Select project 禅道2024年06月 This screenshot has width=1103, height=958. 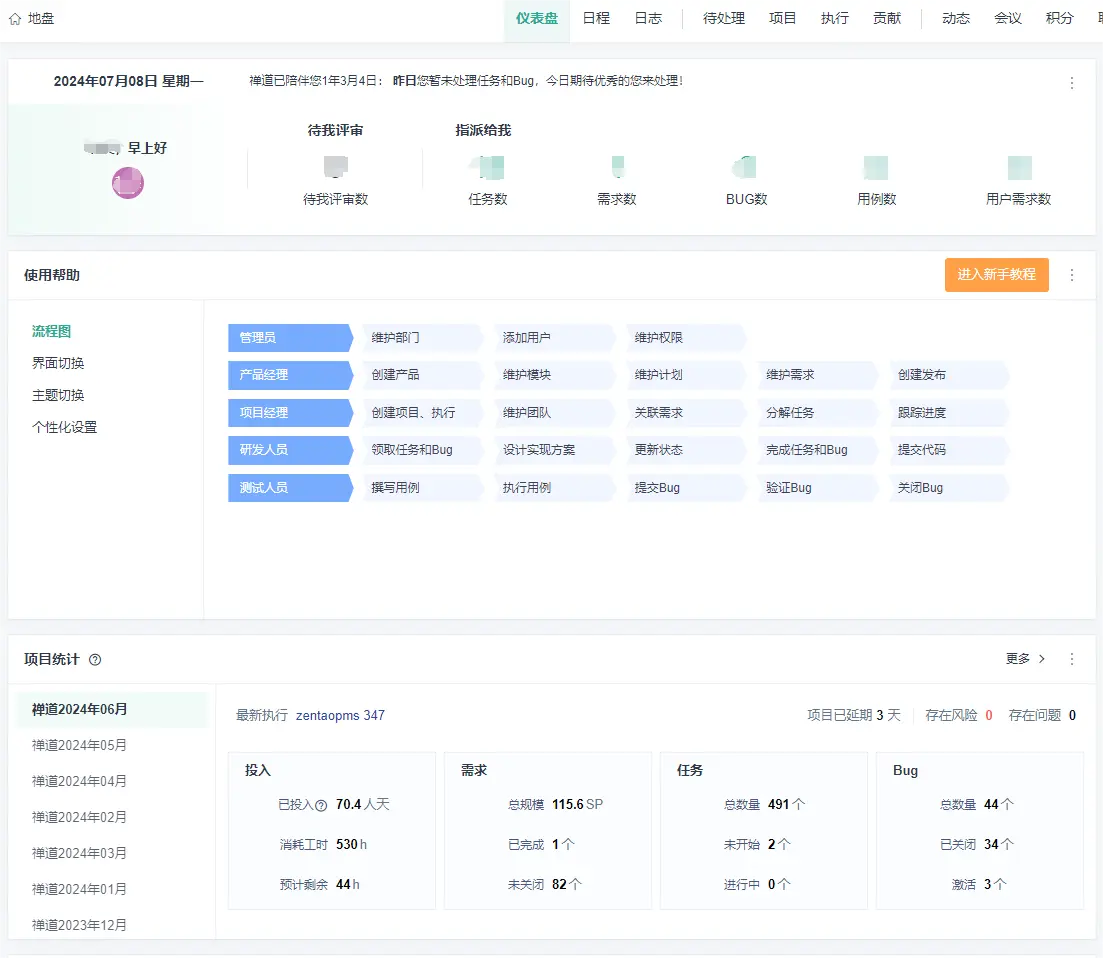[x=112, y=709]
